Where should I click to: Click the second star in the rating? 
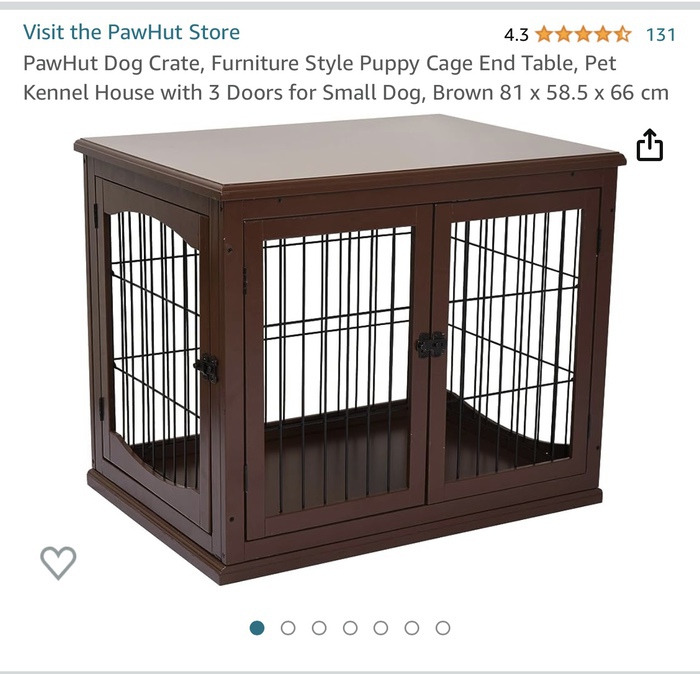tap(563, 34)
